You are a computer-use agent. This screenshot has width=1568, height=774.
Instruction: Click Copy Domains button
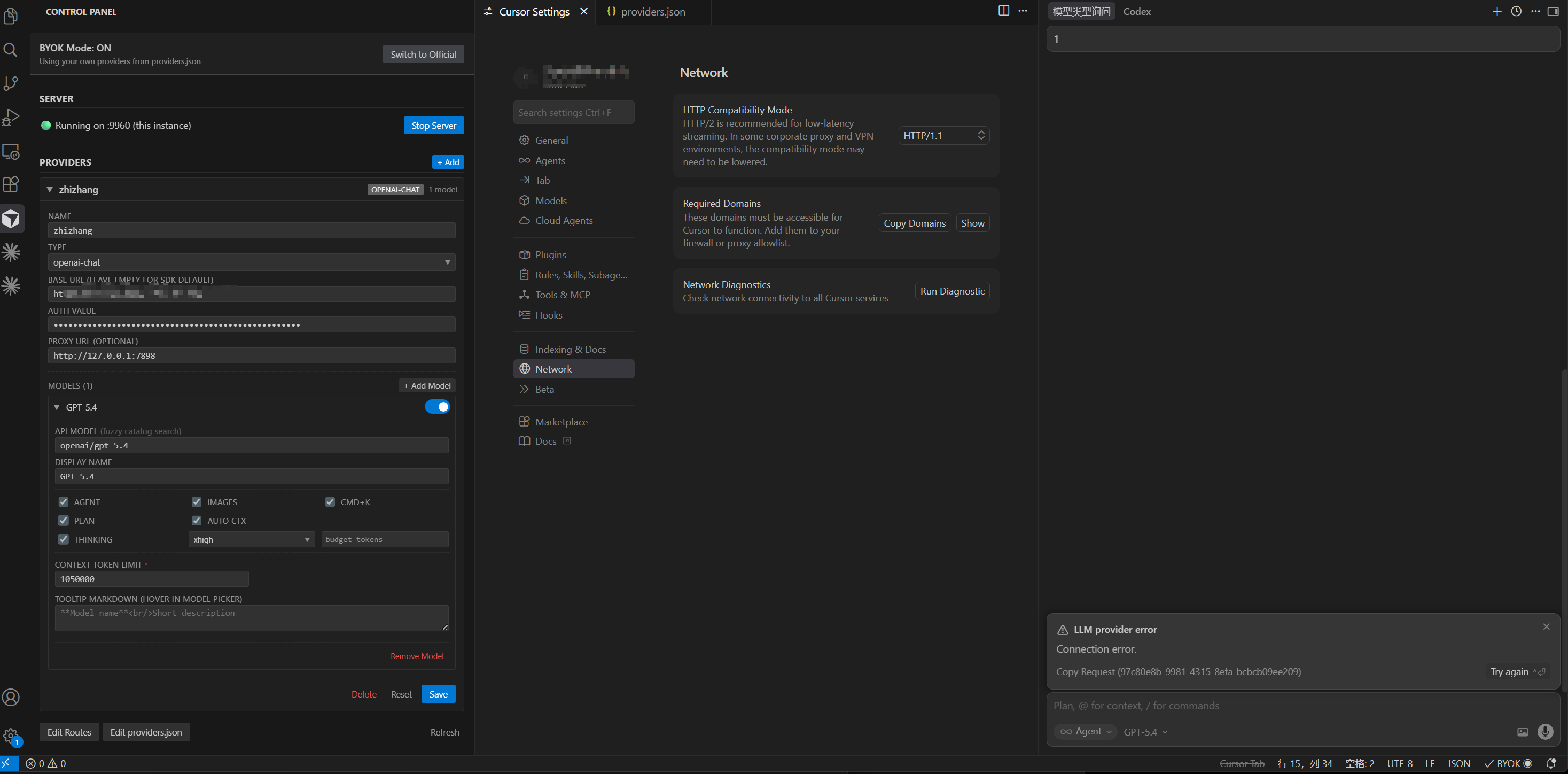[x=914, y=223]
